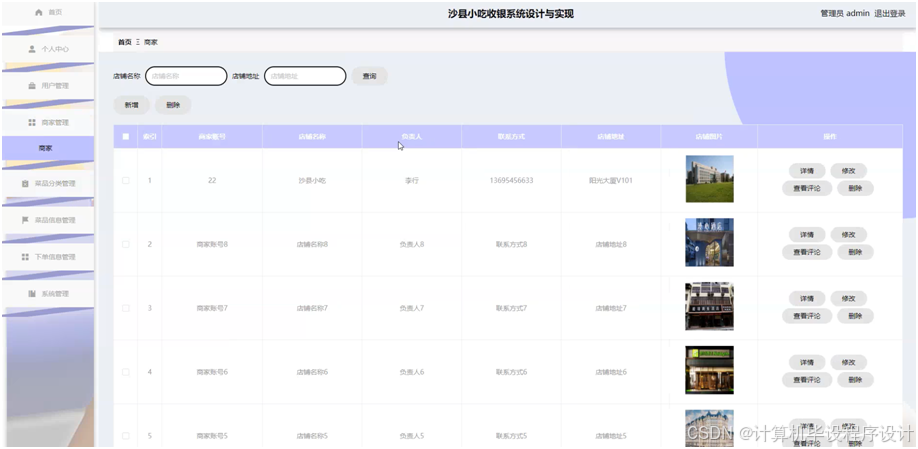Click the grid icon beside 下单信息管理

(25, 257)
